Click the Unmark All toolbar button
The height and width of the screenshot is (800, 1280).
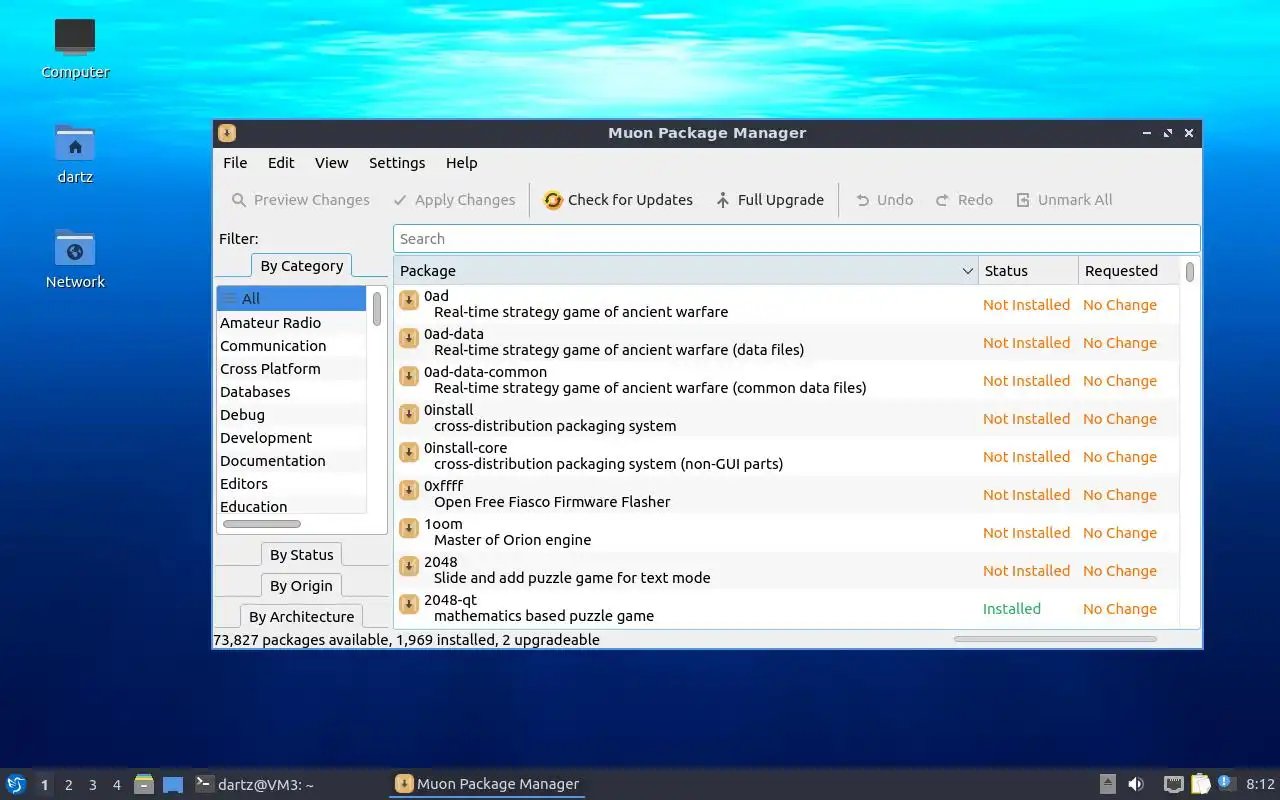coord(1064,200)
